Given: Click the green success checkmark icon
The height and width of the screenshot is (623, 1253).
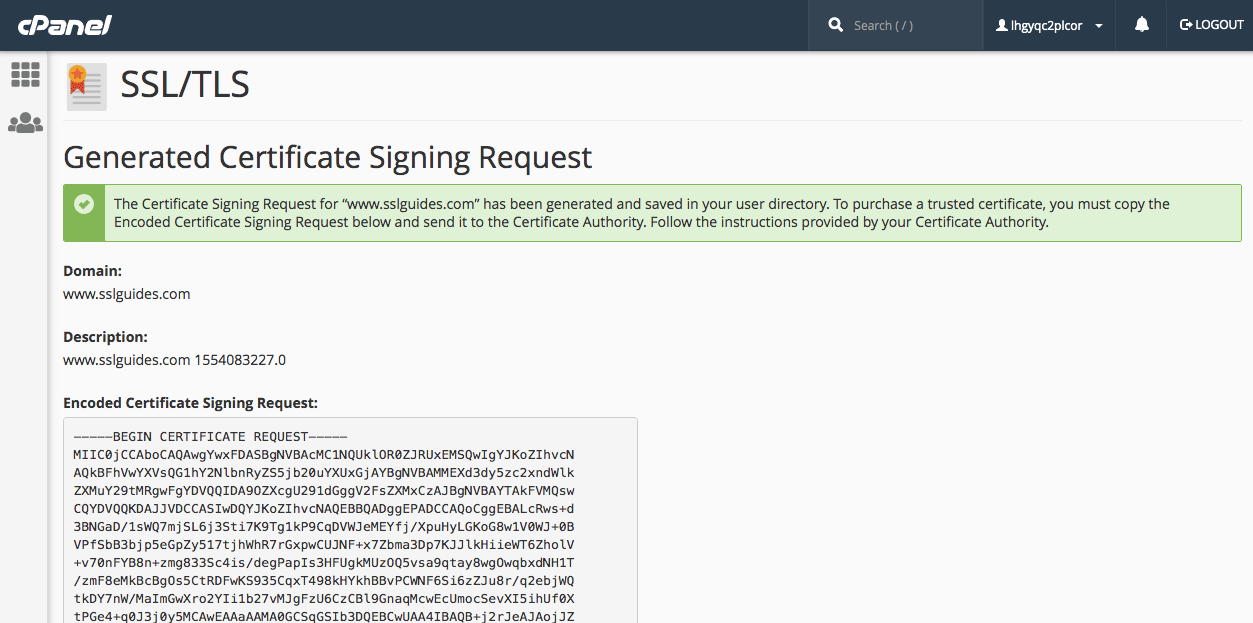Looking at the screenshot, I should tap(83, 204).
